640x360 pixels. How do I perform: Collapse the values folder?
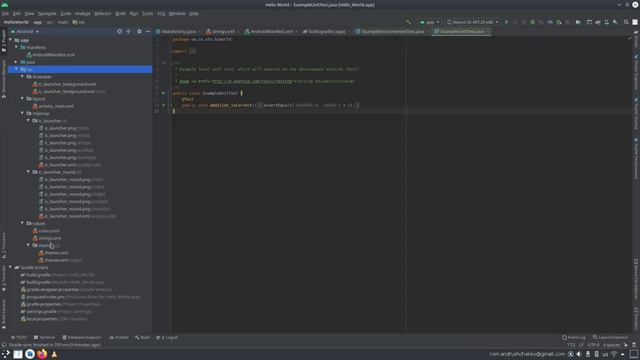[x=22, y=223]
